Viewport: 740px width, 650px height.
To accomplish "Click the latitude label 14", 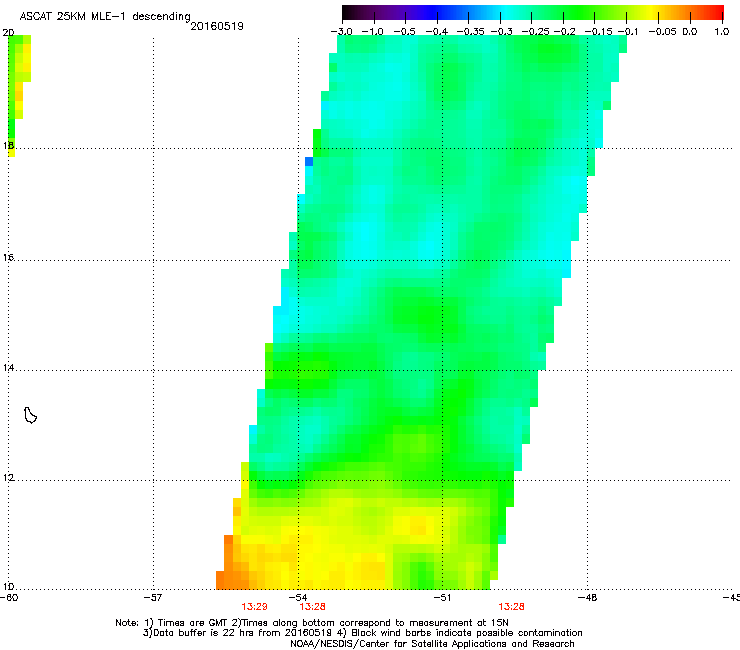I will click(x=8, y=368).
